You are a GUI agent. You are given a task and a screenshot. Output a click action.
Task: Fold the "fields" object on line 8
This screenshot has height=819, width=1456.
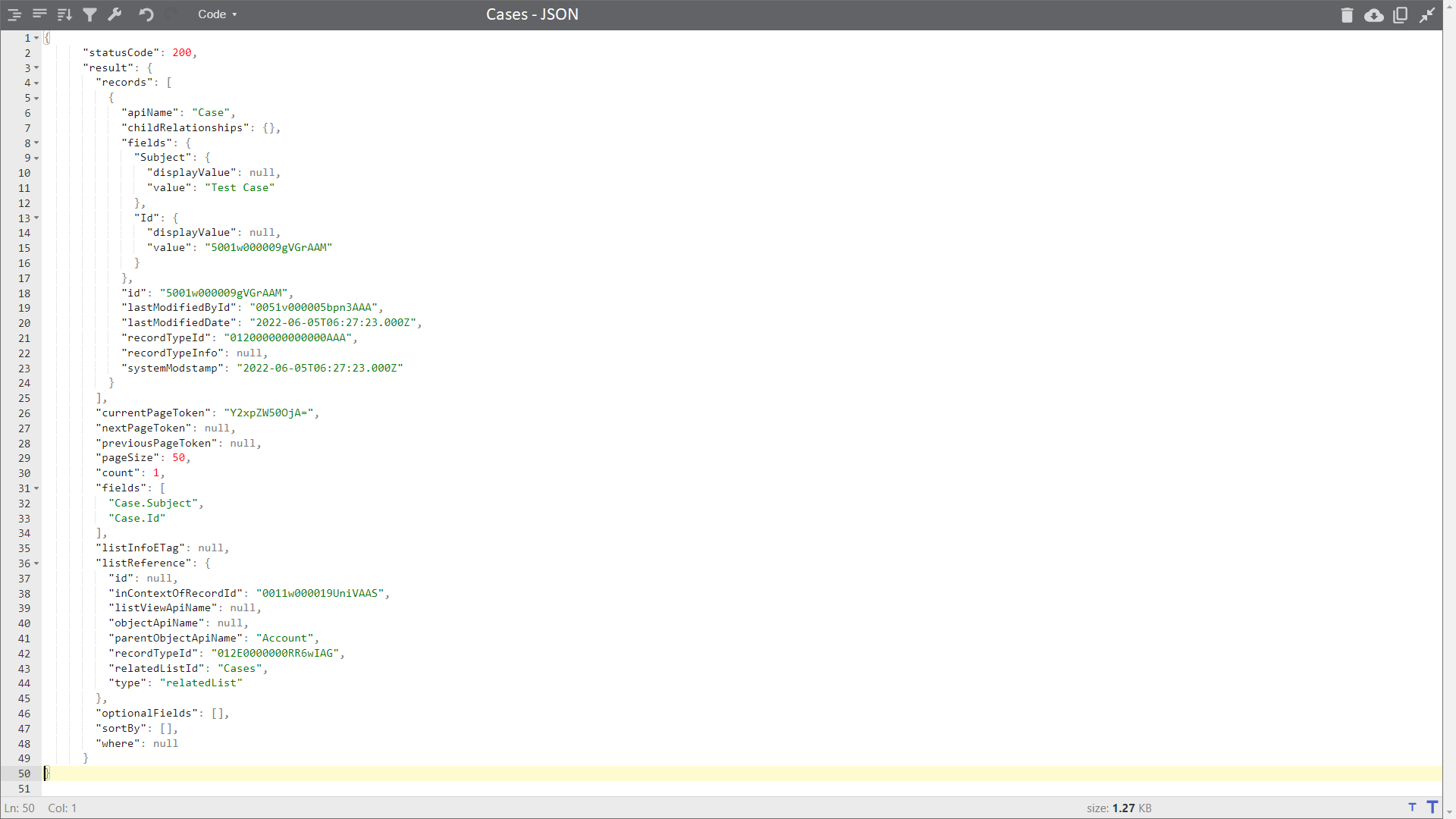(x=36, y=143)
